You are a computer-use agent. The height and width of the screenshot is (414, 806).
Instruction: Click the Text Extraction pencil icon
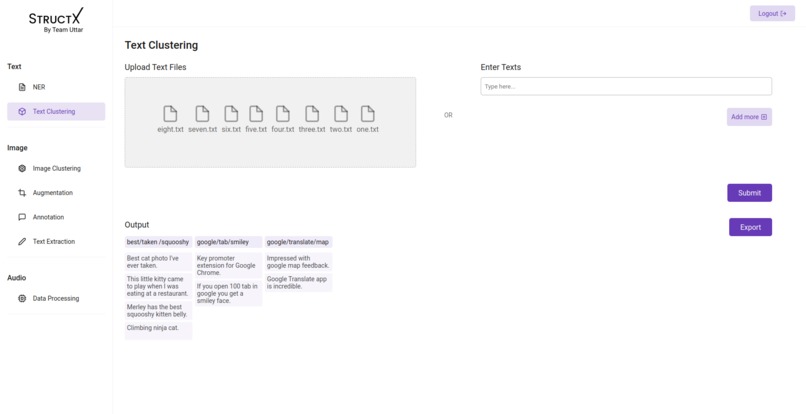(22, 241)
